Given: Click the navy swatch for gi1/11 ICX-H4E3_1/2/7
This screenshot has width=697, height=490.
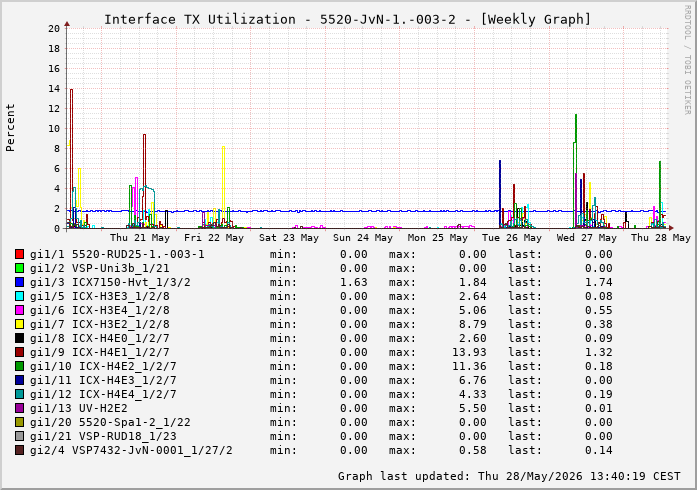Looking at the screenshot, I should point(19,380).
